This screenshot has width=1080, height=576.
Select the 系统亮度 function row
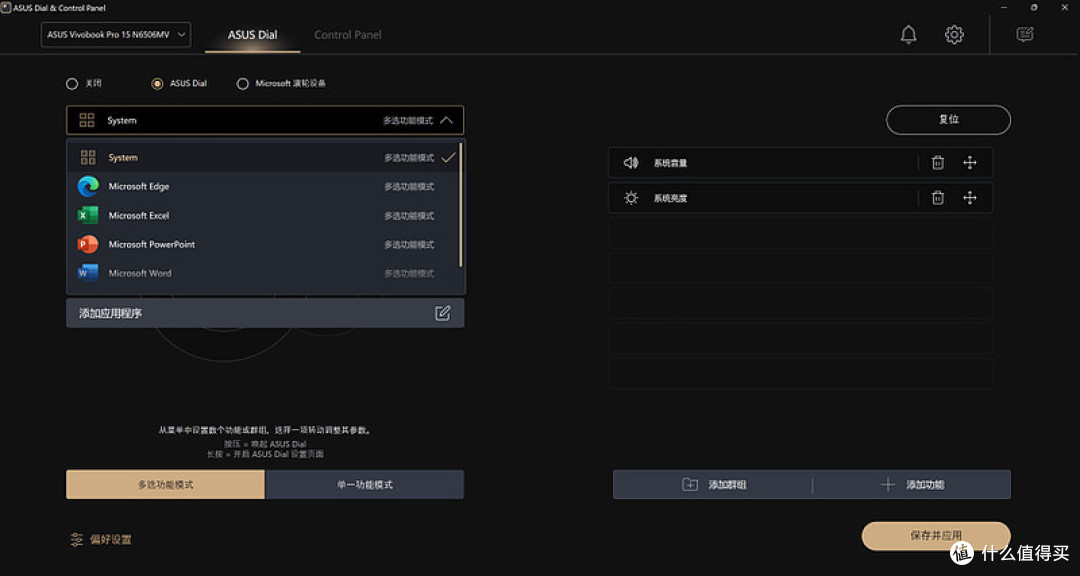click(800, 198)
